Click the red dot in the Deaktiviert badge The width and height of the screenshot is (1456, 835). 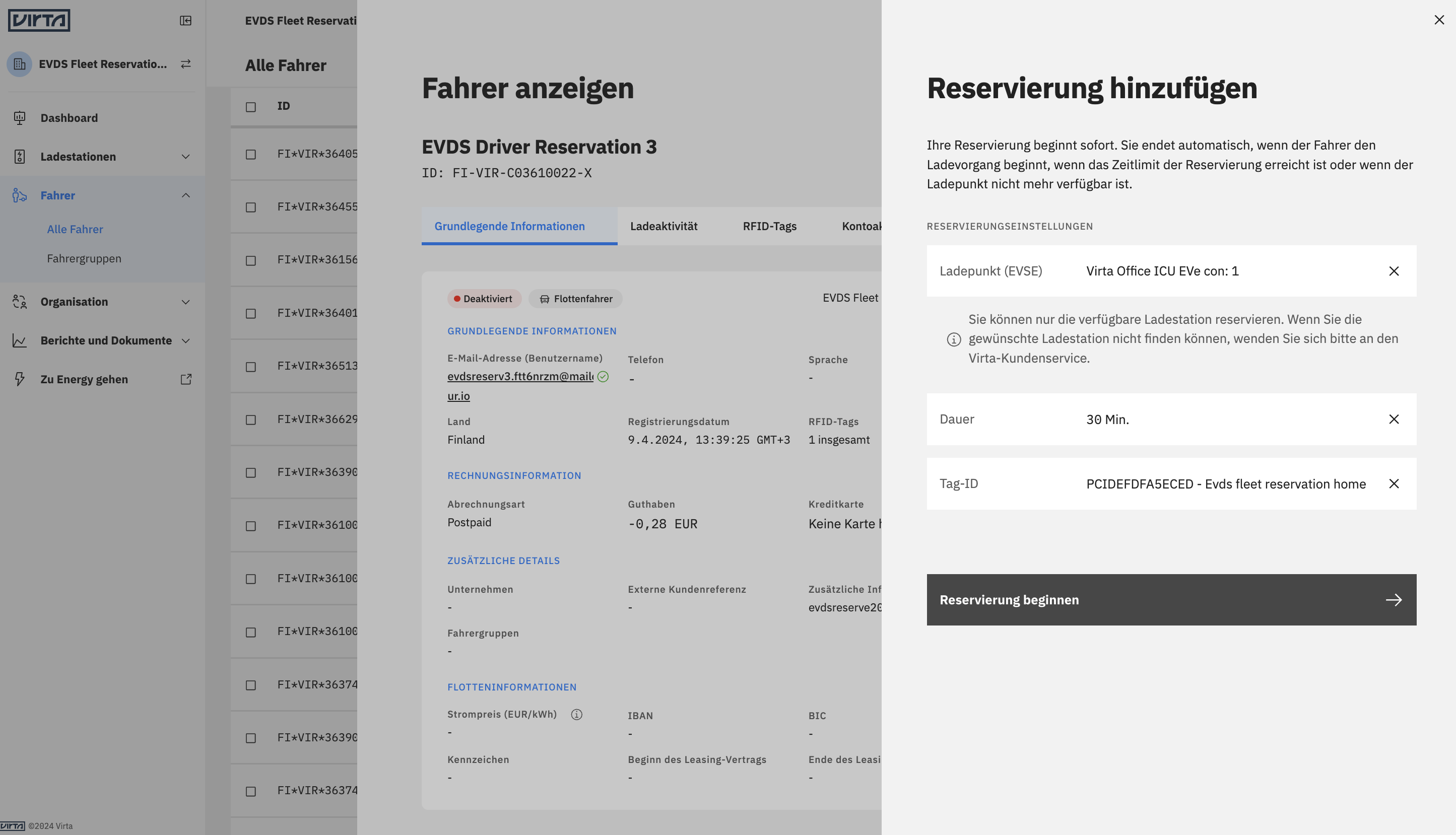(457, 299)
